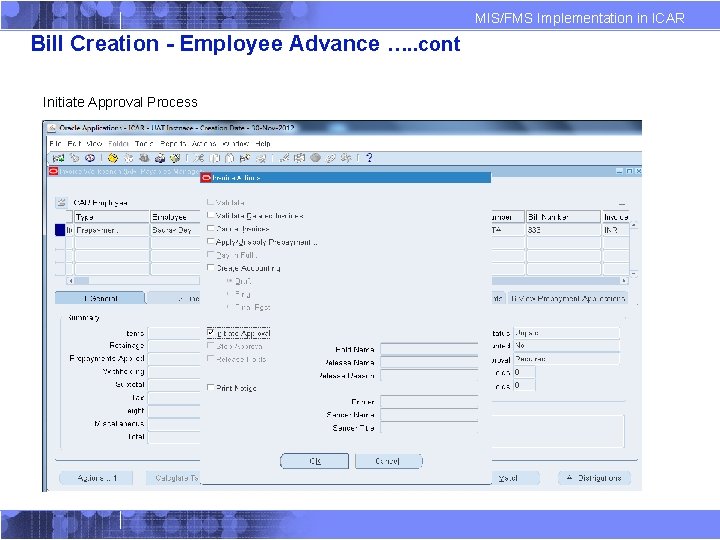720x540 pixels.
Task: Open the Reports menu
Action: tap(173, 144)
